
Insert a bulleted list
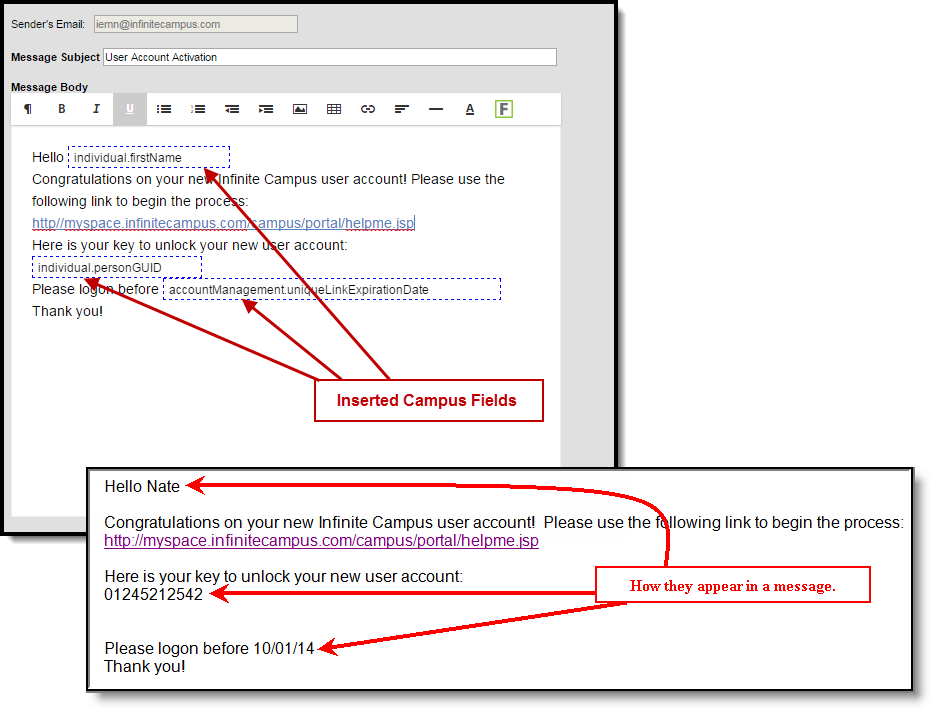coord(164,109)
